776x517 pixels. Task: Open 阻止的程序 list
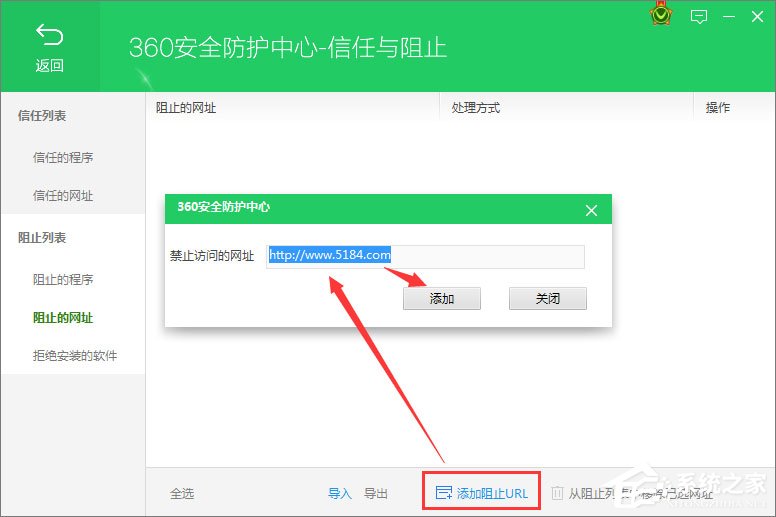click(63, 280)
